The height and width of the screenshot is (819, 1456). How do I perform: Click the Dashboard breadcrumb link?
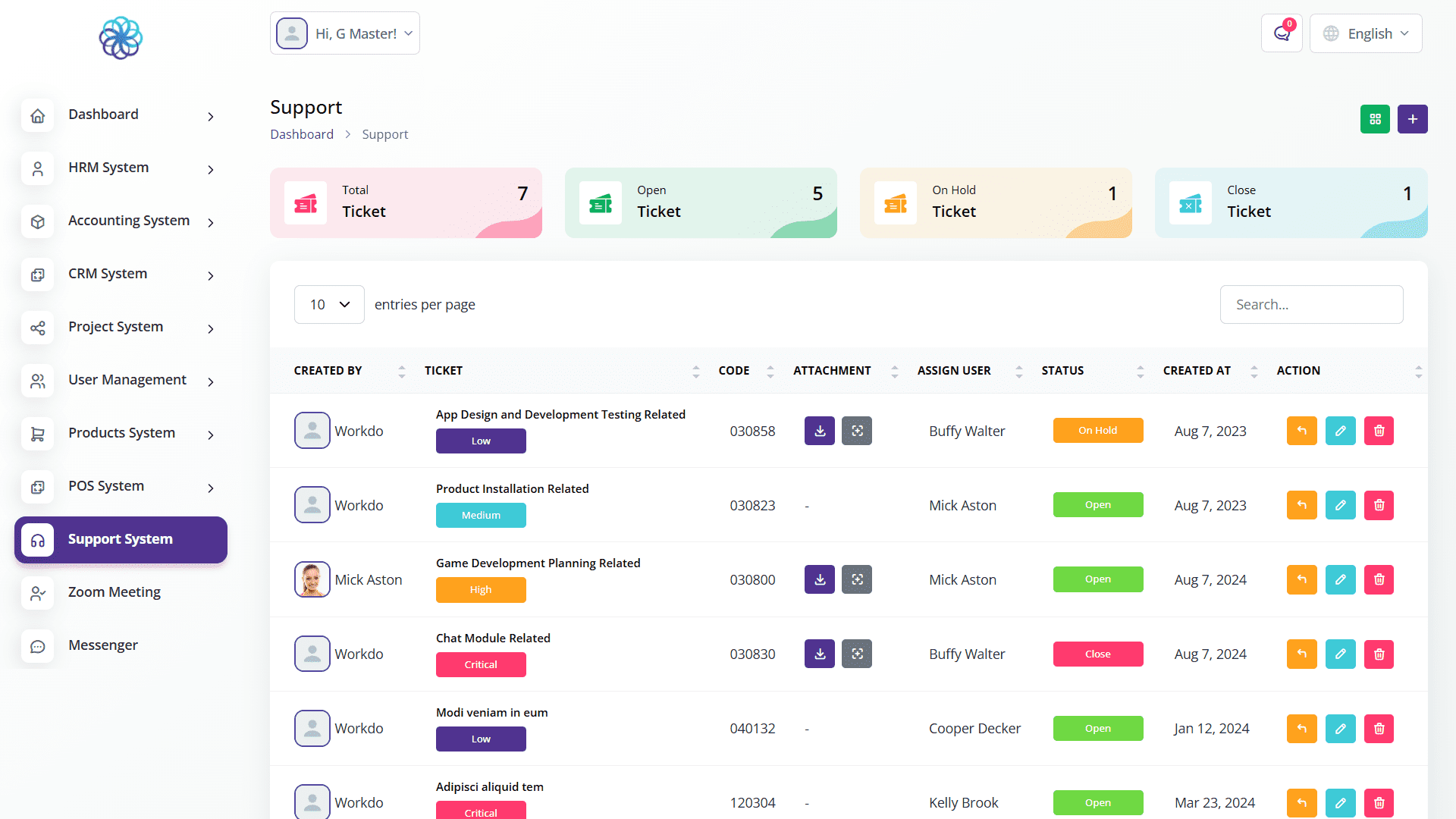(302, 134)
